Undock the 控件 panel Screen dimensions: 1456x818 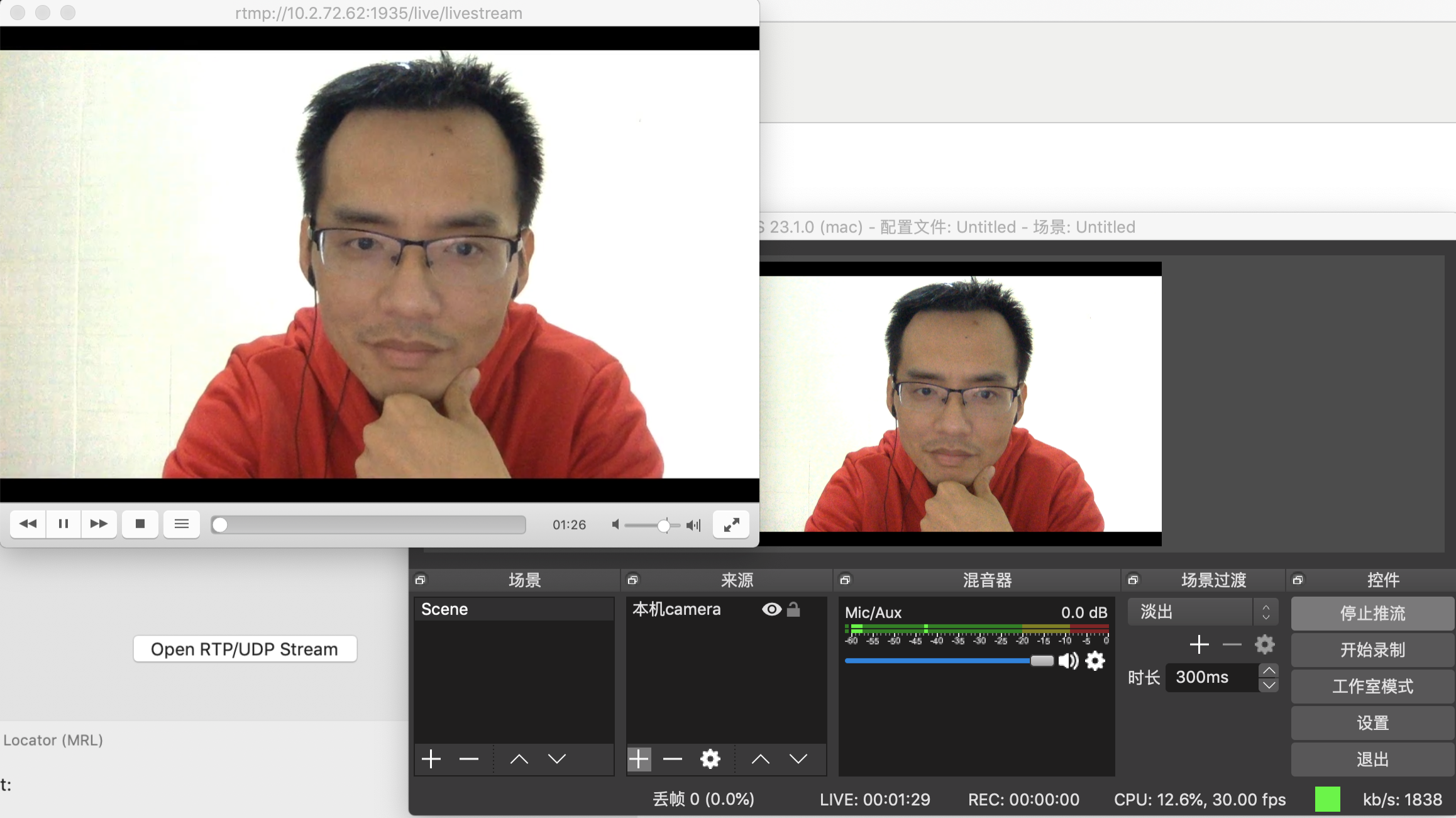click(1298, 580)
